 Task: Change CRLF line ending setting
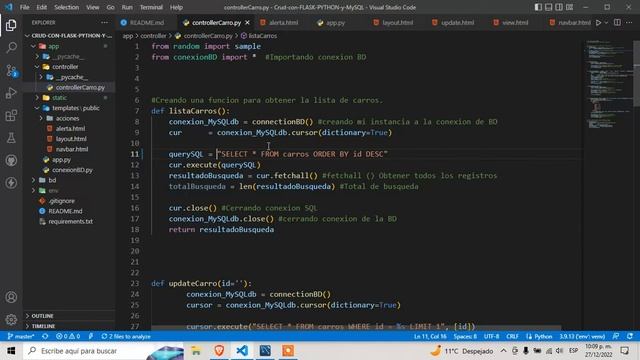(x=512, y=336)
